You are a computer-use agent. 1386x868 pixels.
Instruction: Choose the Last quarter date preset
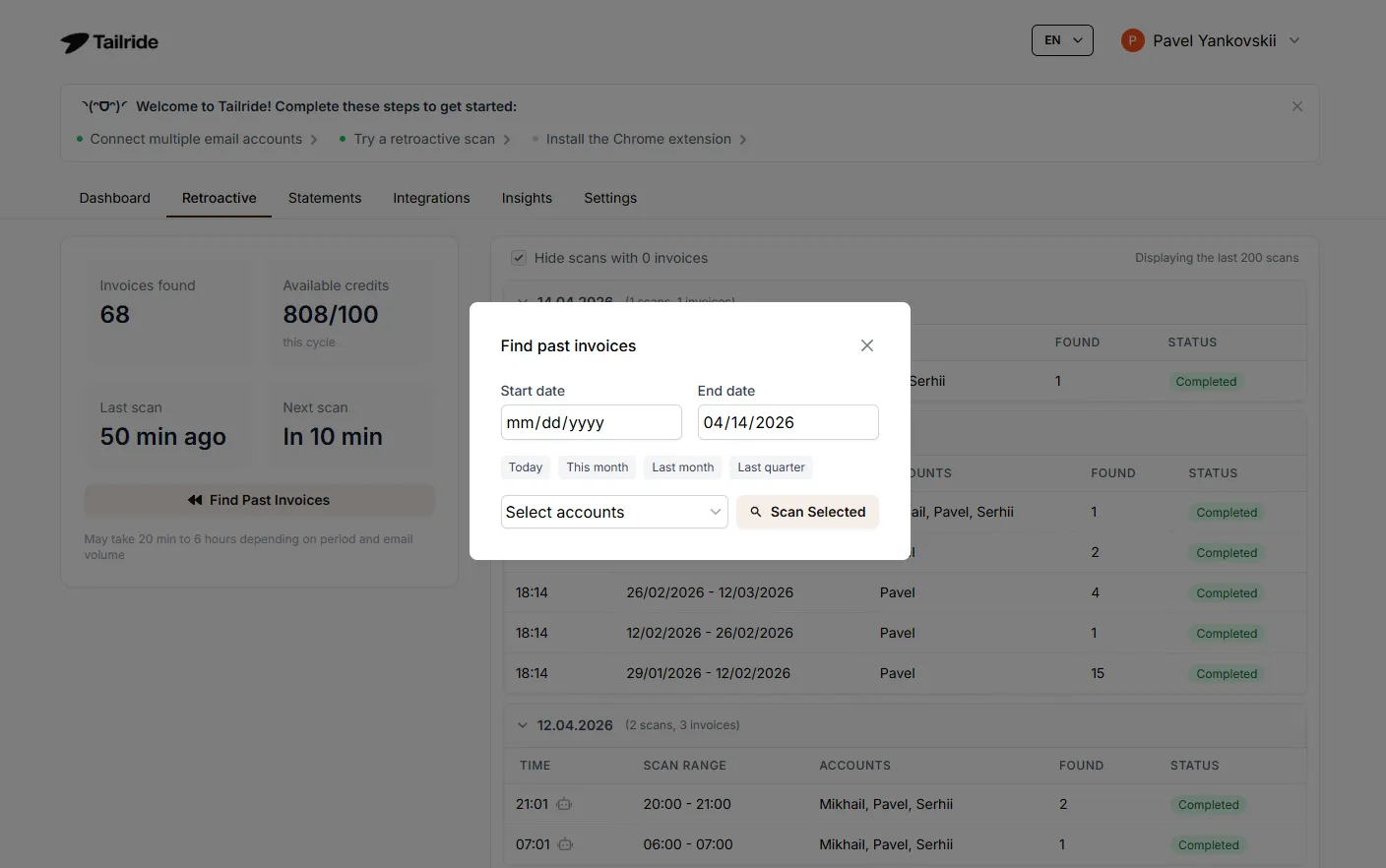[771, 467]
